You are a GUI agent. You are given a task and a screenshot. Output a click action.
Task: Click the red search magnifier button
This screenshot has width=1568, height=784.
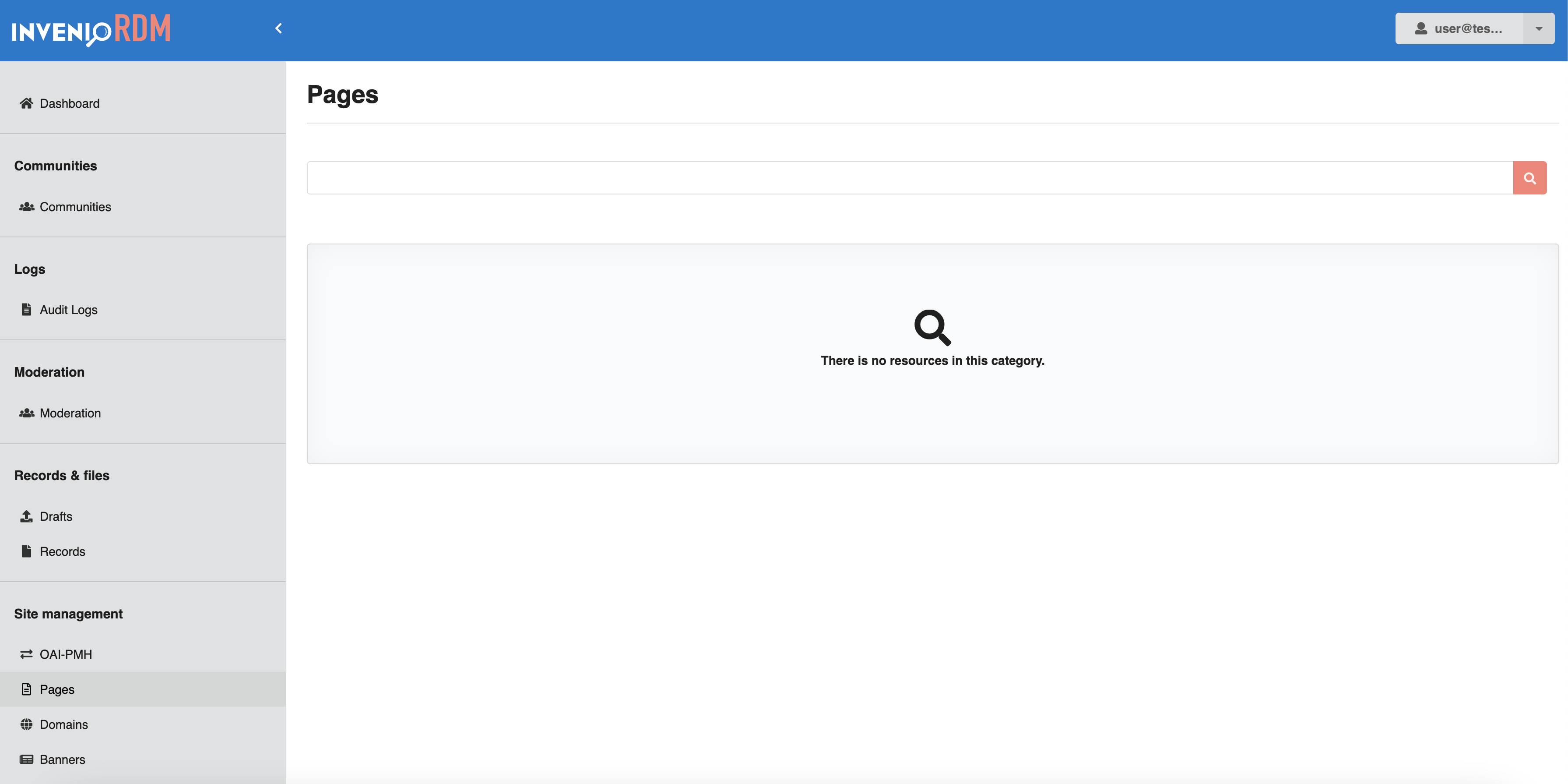tap(1529, 178)
